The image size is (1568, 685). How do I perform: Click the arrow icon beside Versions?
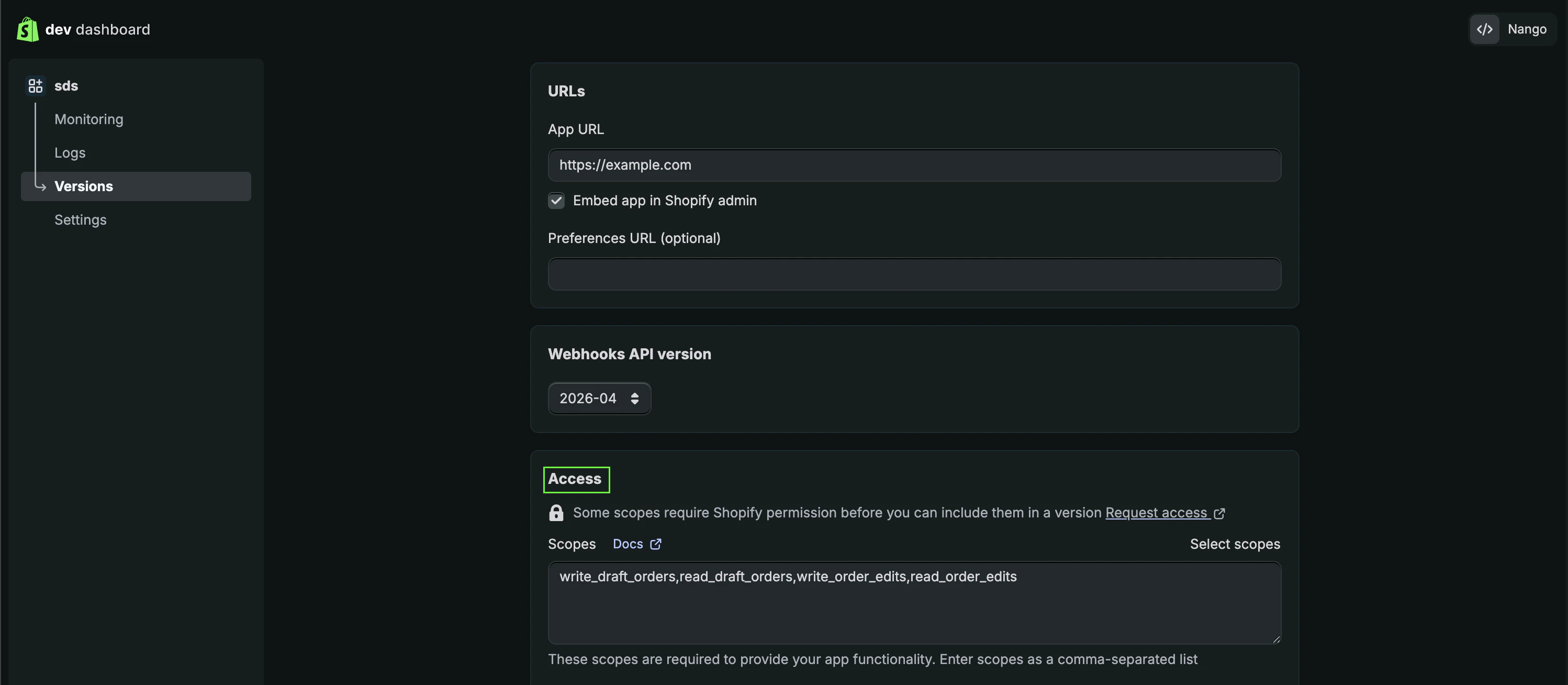coord(40,186)
